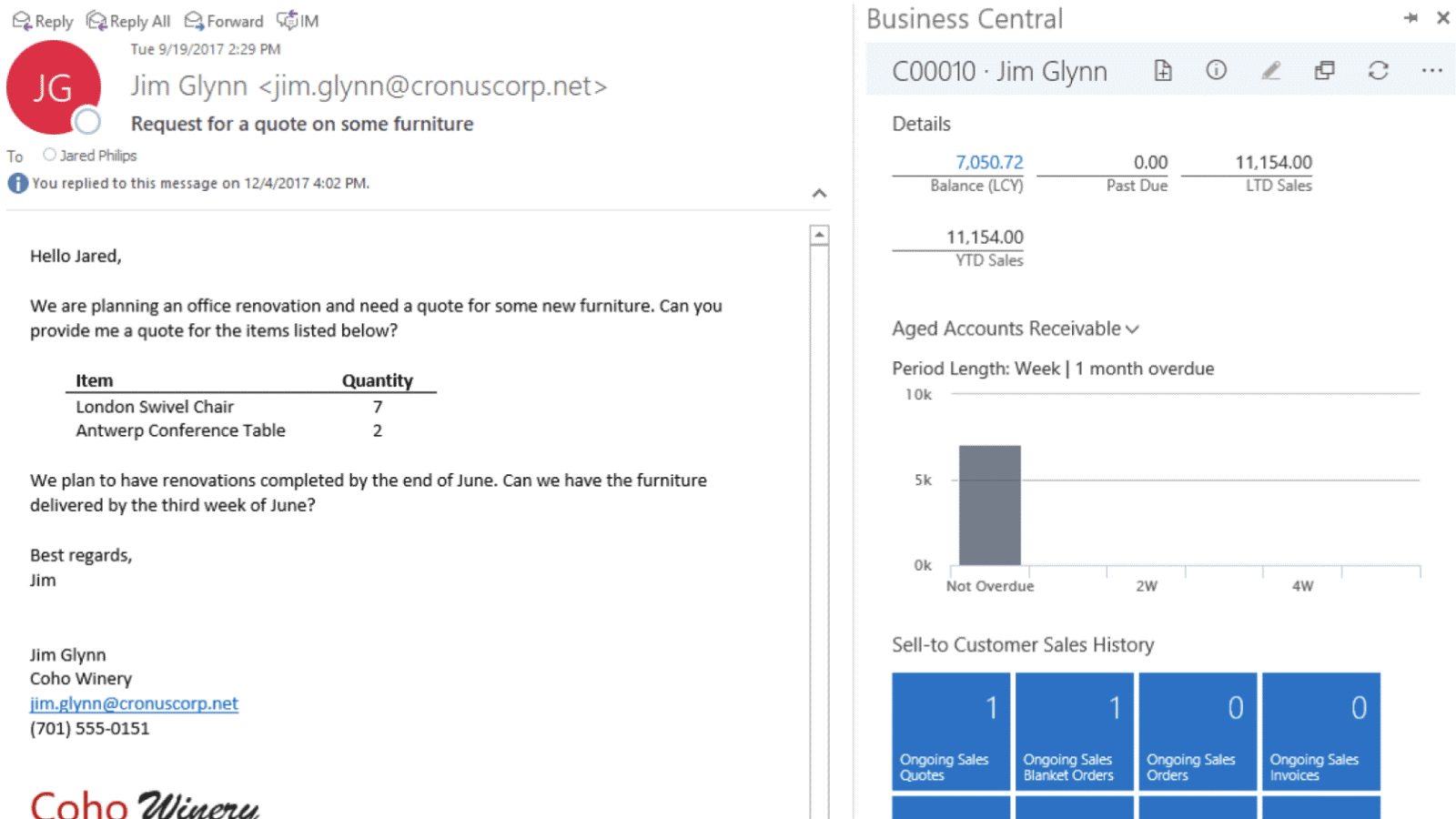Click Reply in the message toolbar
This screenshot has width=1456, height=819.
click(x=43, y=21)
